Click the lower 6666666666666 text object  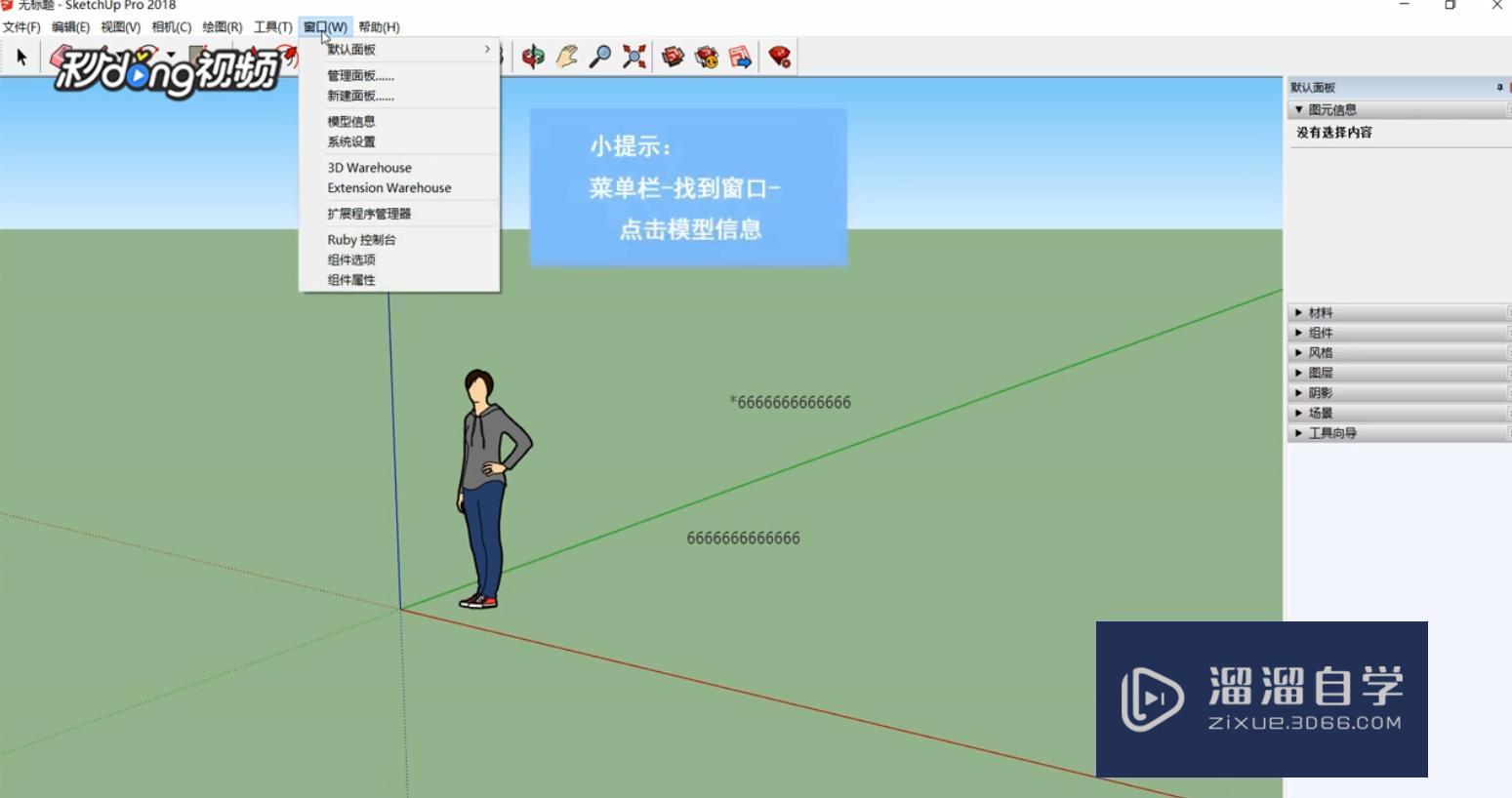pos(744,539)
